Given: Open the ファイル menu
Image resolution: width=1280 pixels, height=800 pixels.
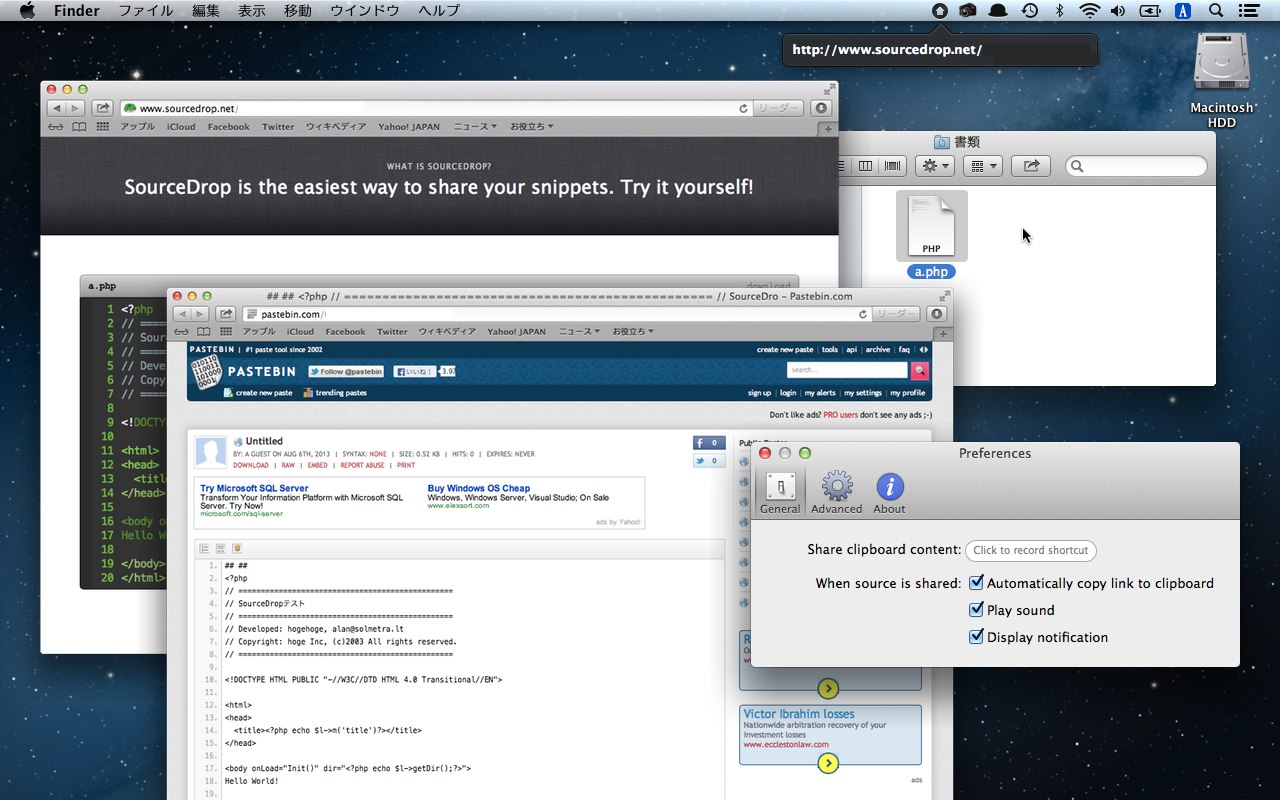Looking at the screenshot, I should (x=146, y=11).
